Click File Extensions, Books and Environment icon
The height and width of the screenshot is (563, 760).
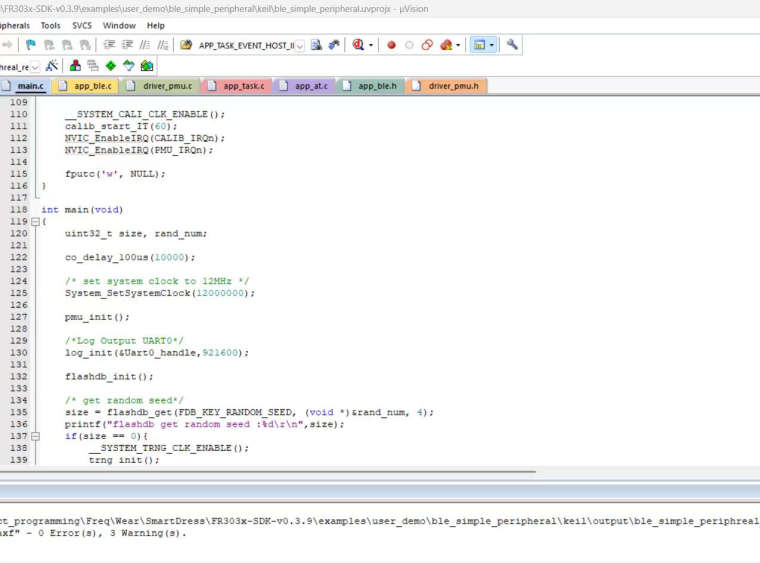click(75, 66)
